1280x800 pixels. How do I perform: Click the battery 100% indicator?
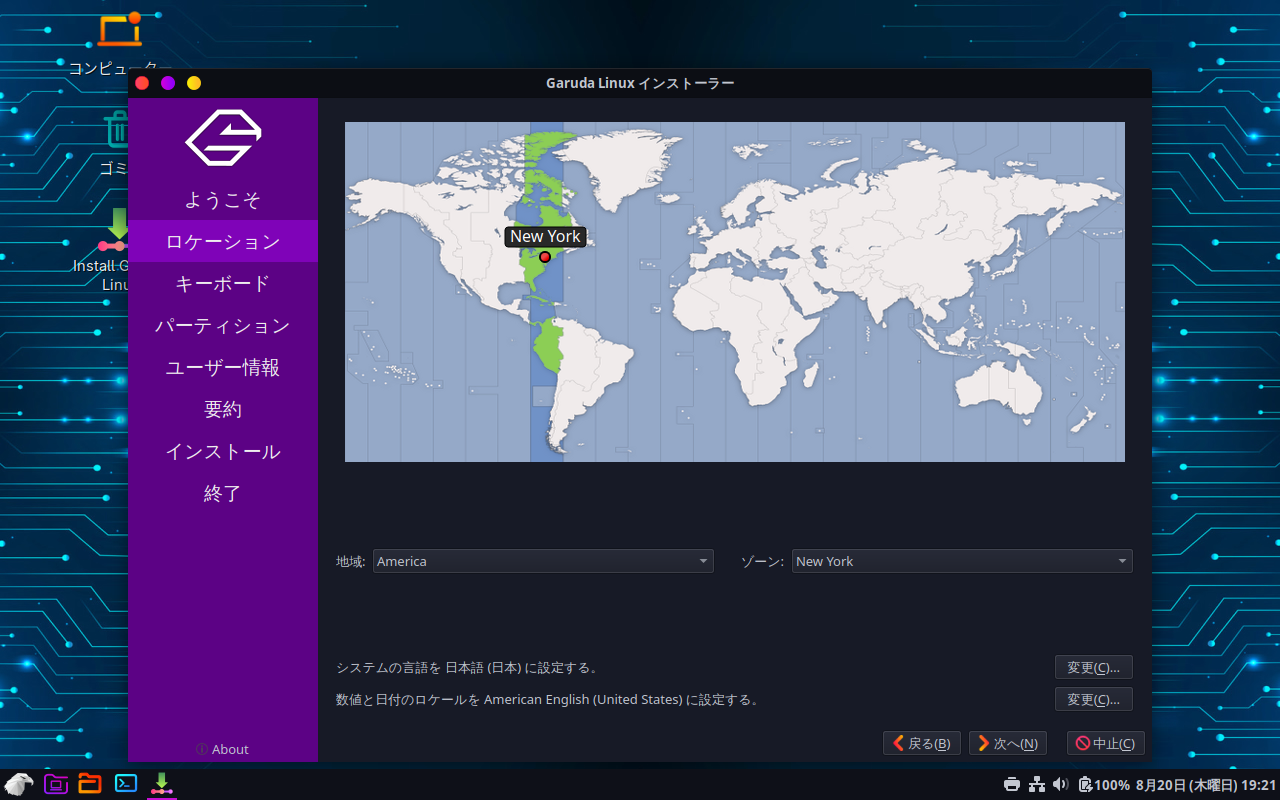point(1103,785)
